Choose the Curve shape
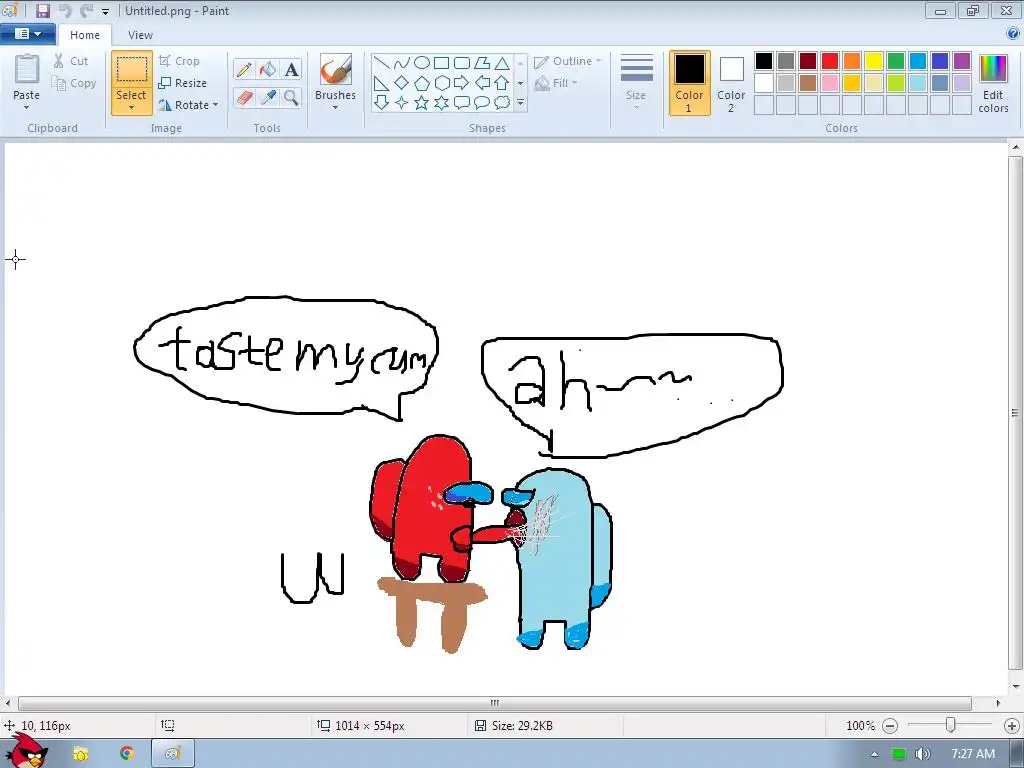 coord(402,63)
